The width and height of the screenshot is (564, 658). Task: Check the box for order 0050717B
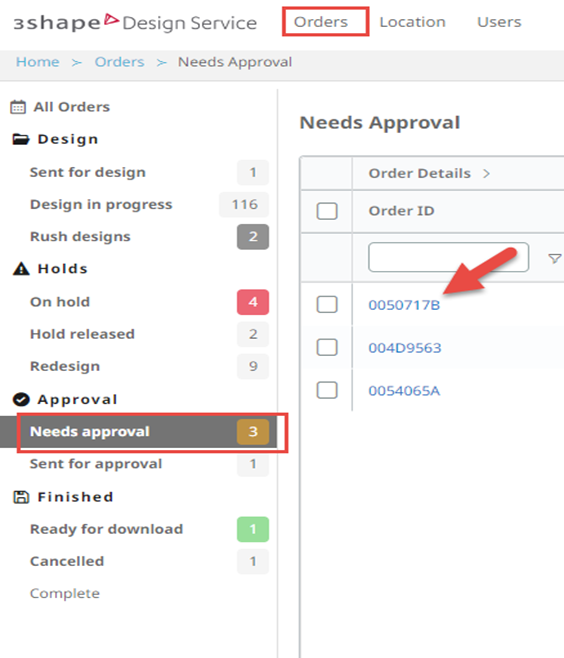coord(327,304)
